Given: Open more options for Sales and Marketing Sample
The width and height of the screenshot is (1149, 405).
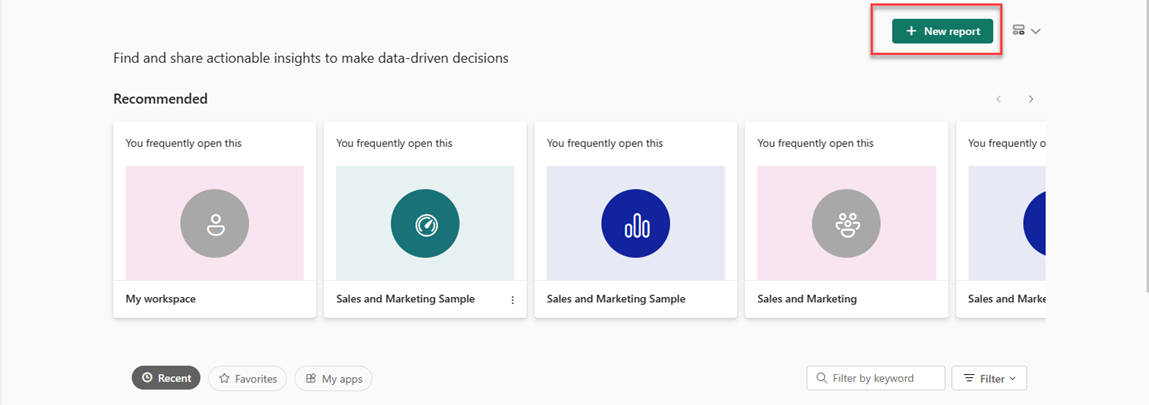Looking at the screenshot, I should pyautogui.click(x=513, y=300).
